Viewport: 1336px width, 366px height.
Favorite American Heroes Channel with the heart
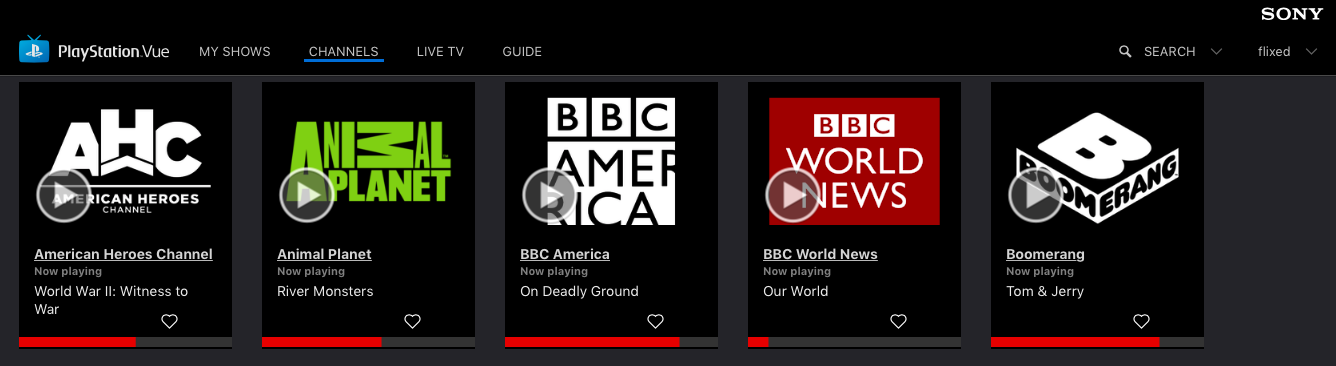(x=169, y=321)
